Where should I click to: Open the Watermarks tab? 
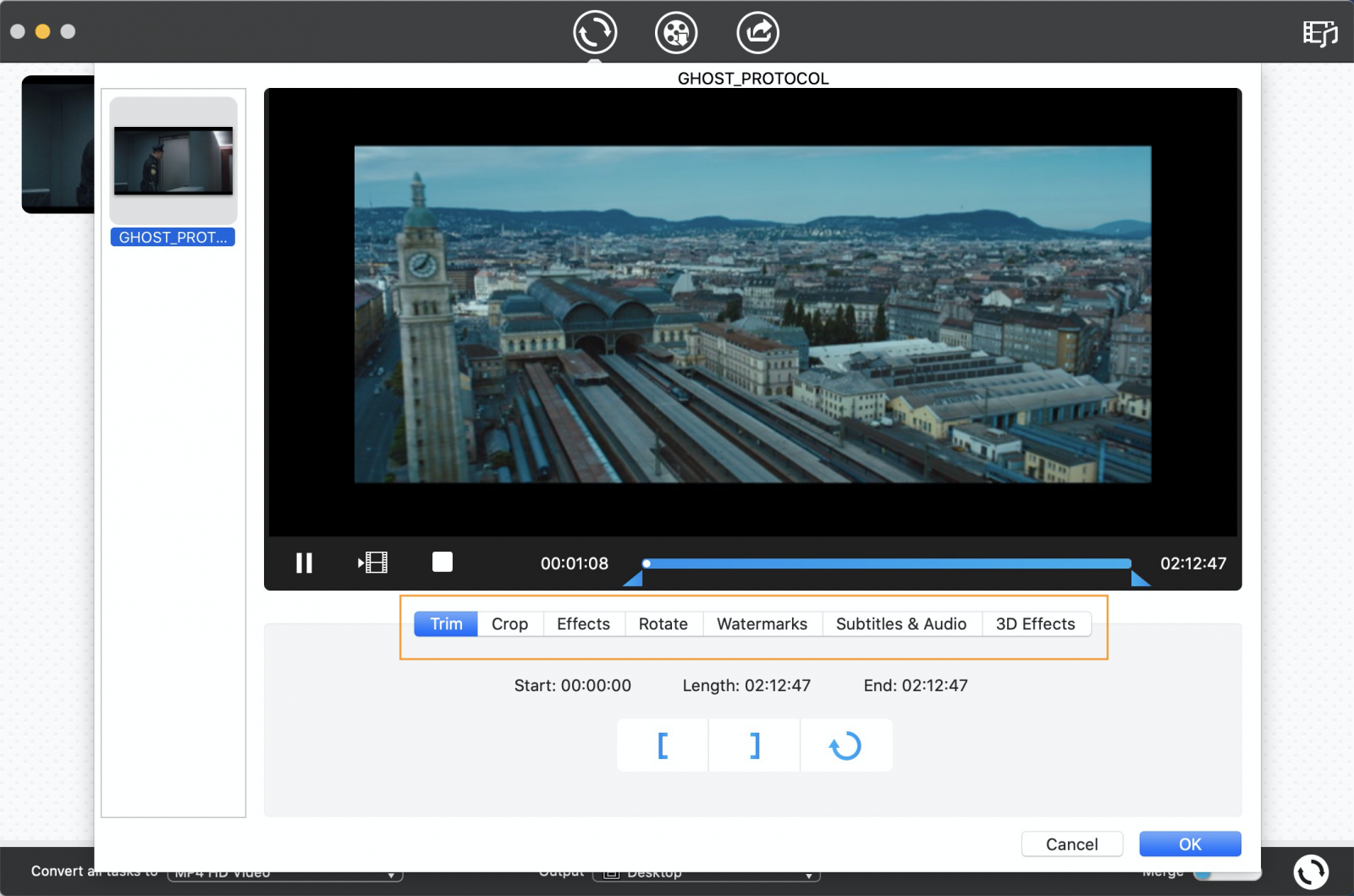(x=762, y=624)
